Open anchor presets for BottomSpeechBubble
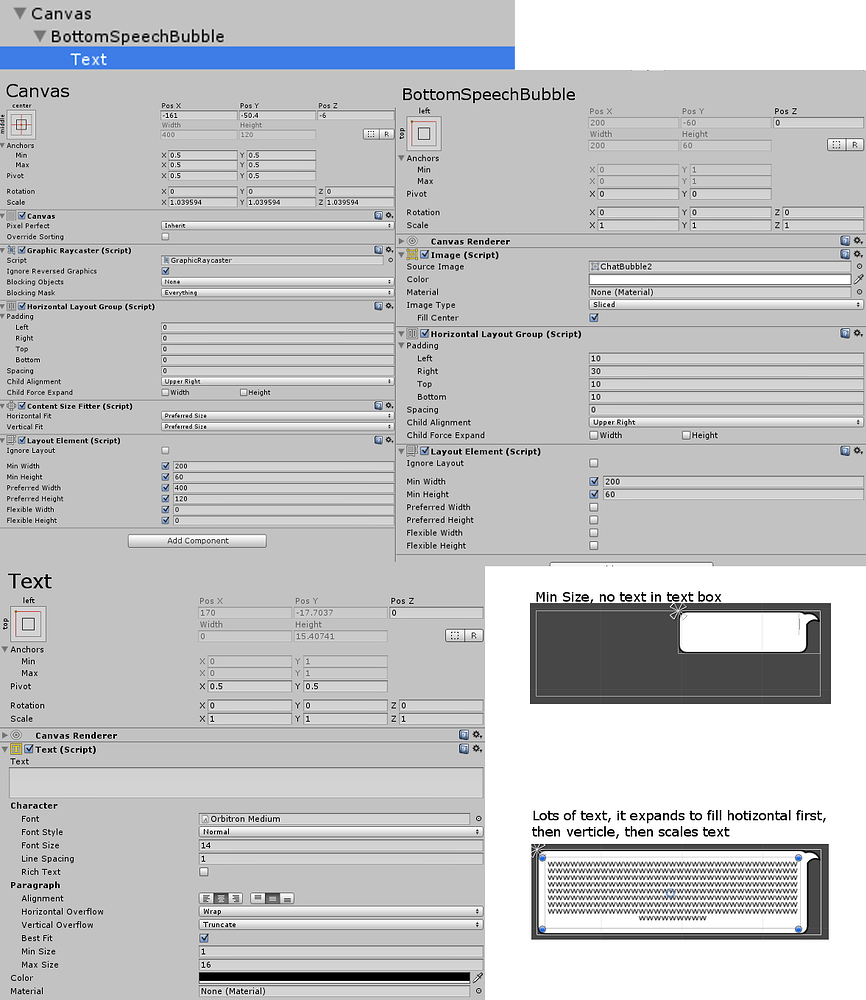866x1000 pixels. tap(424, 133)
